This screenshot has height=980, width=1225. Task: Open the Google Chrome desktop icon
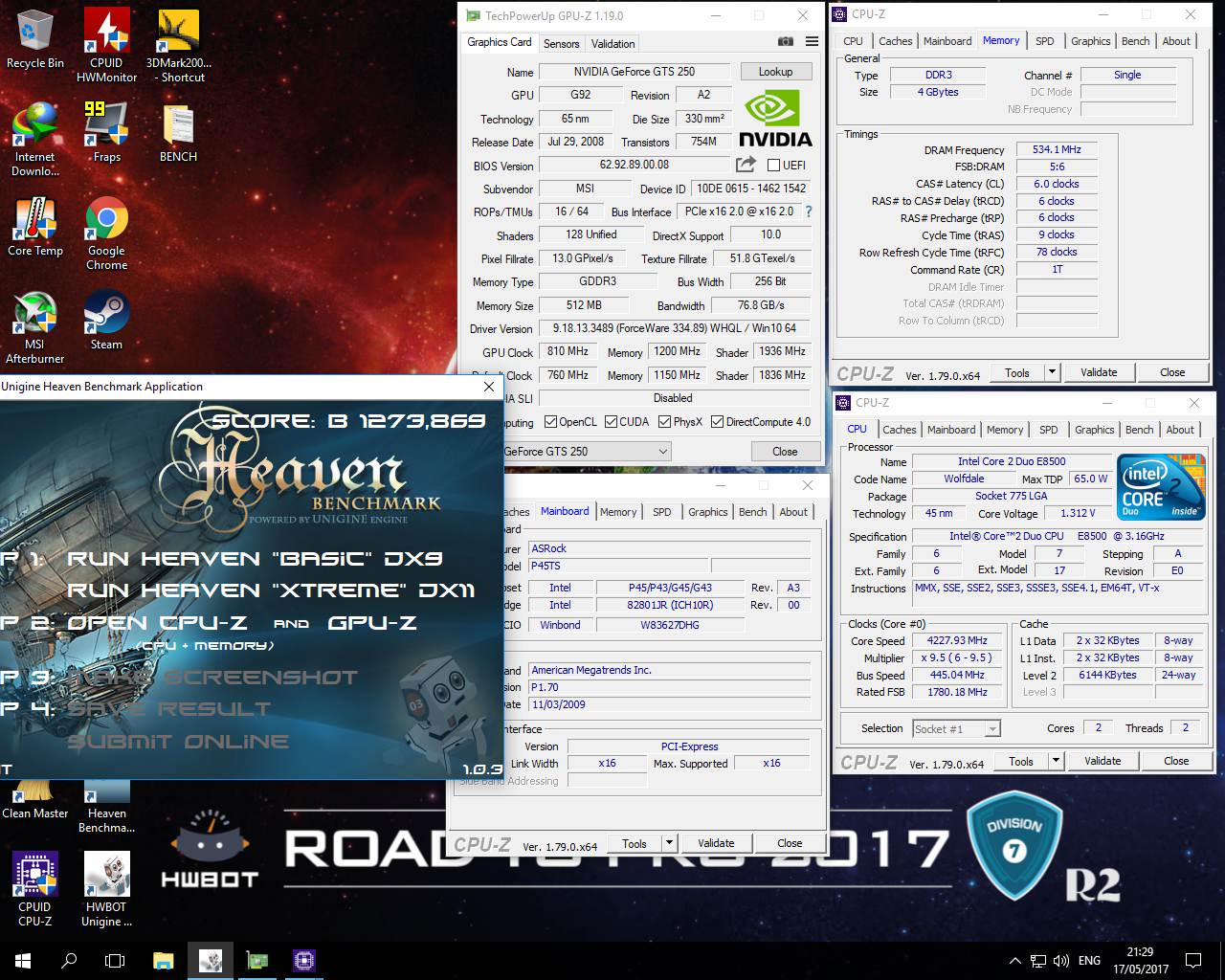click(x=107, y=234)
